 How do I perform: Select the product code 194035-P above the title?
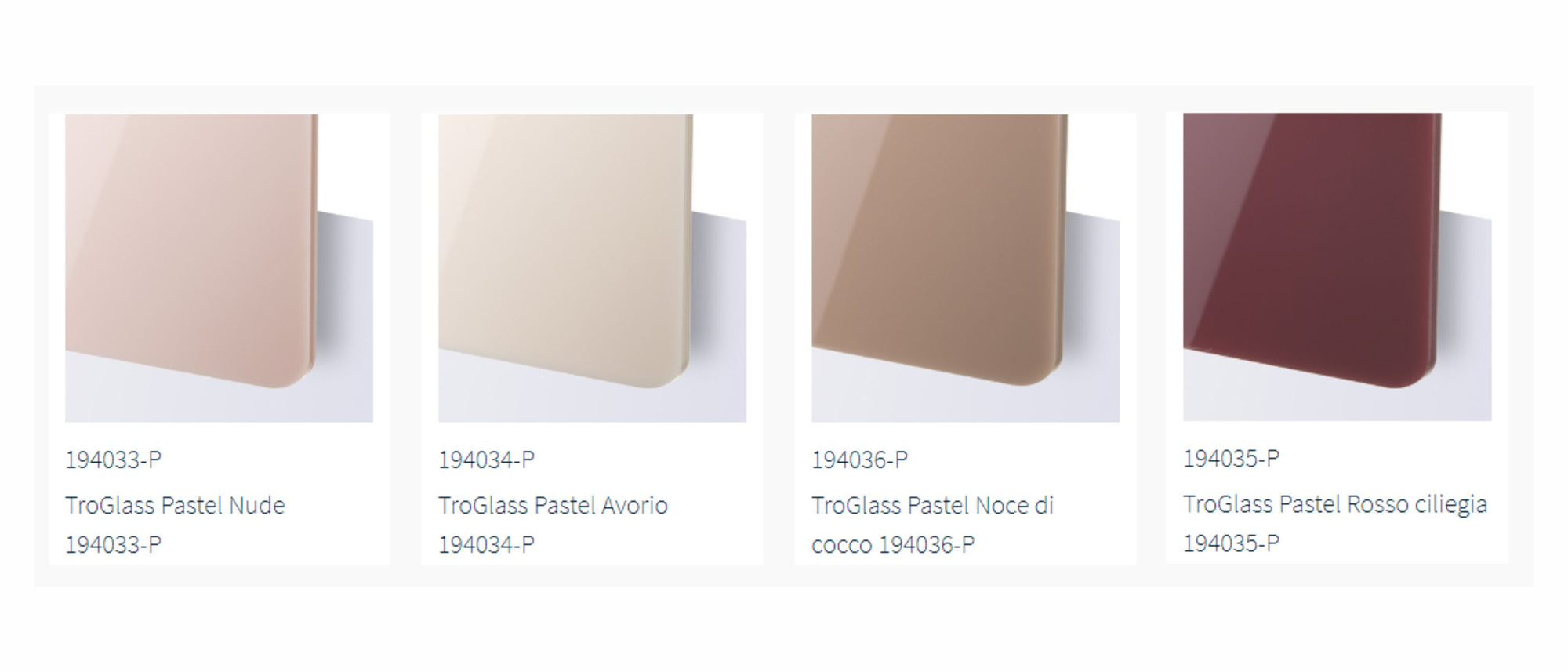[x=1231, y=458]
